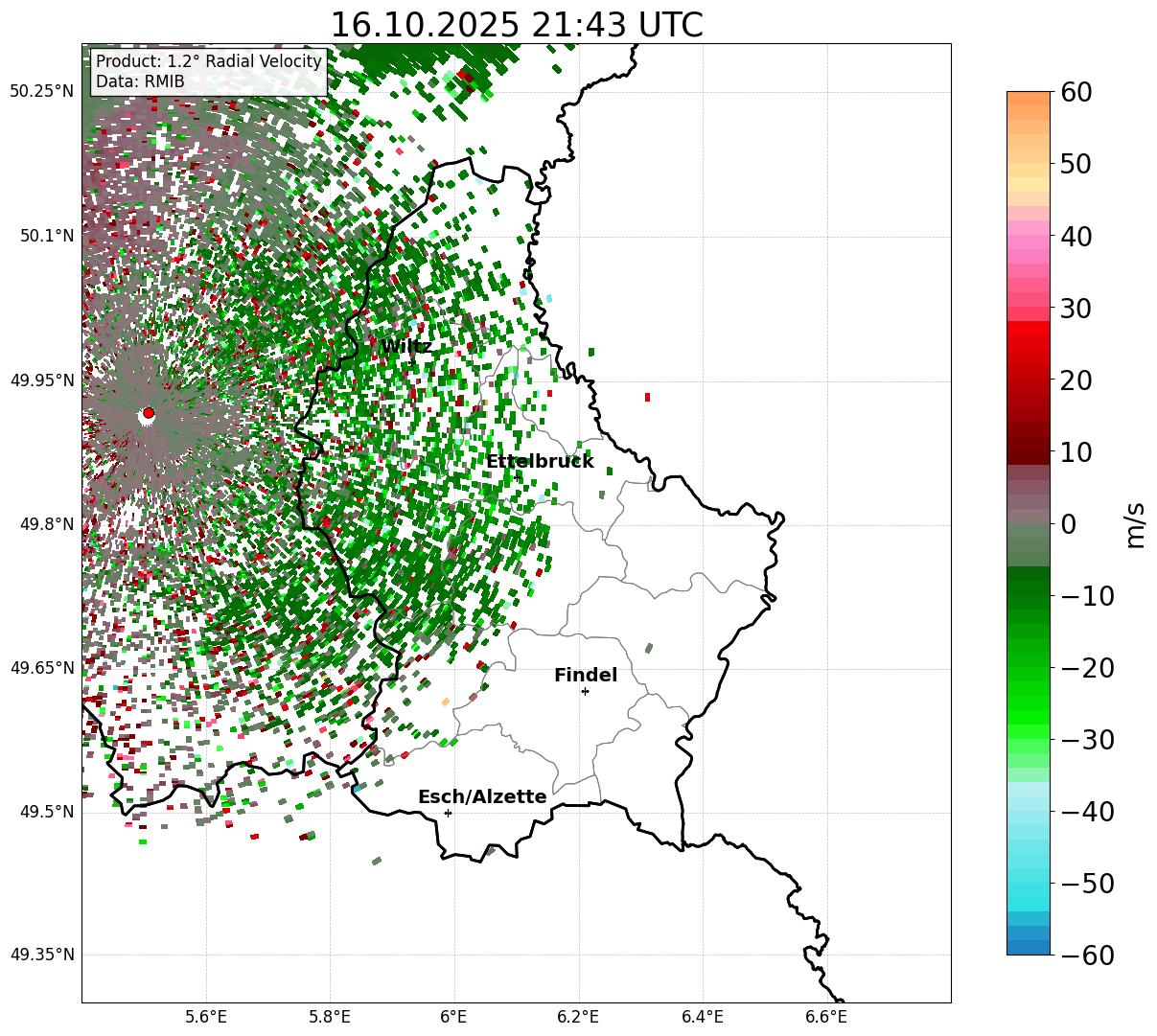Click the 5.8°E longitude tick label
Viewport: 1157px width, 1036px height.
click(331, 1016)
